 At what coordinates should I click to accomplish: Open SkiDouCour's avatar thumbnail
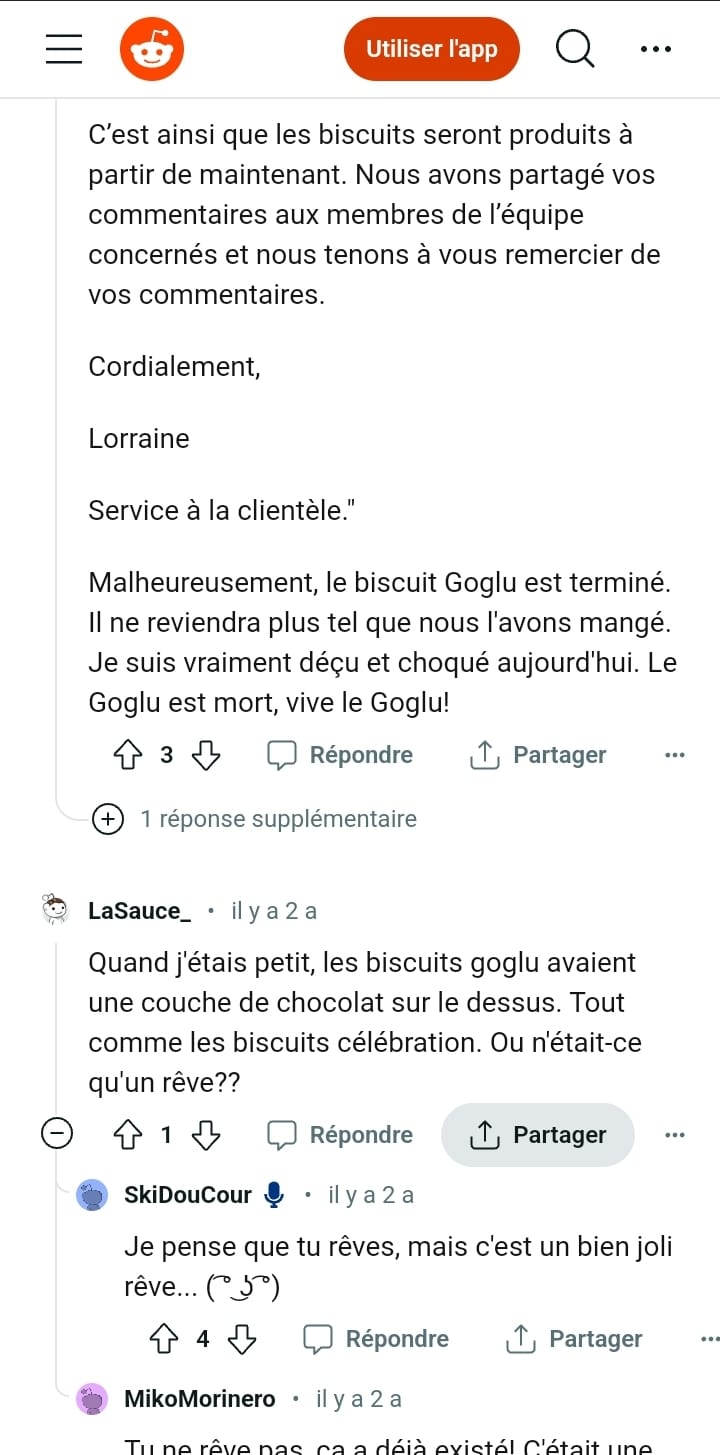(x=93, y=1195)
